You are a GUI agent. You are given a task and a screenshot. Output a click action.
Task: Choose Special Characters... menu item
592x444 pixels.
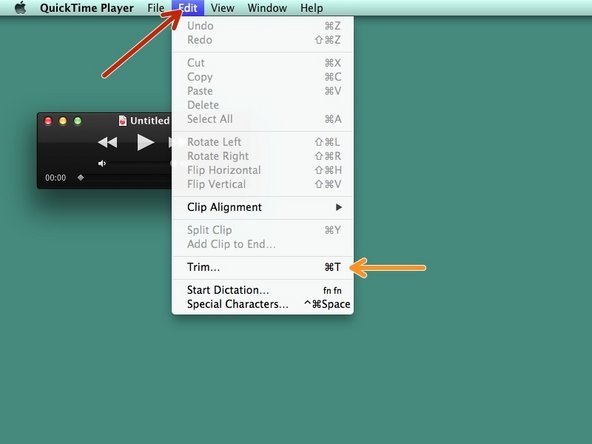(263, 304)
